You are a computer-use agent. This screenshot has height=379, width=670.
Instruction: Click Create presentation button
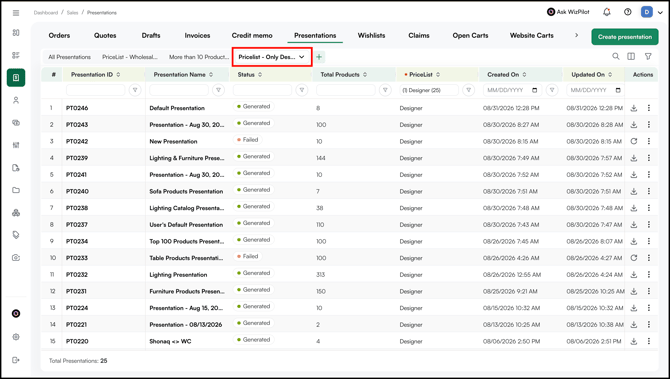tap(625, 37)
